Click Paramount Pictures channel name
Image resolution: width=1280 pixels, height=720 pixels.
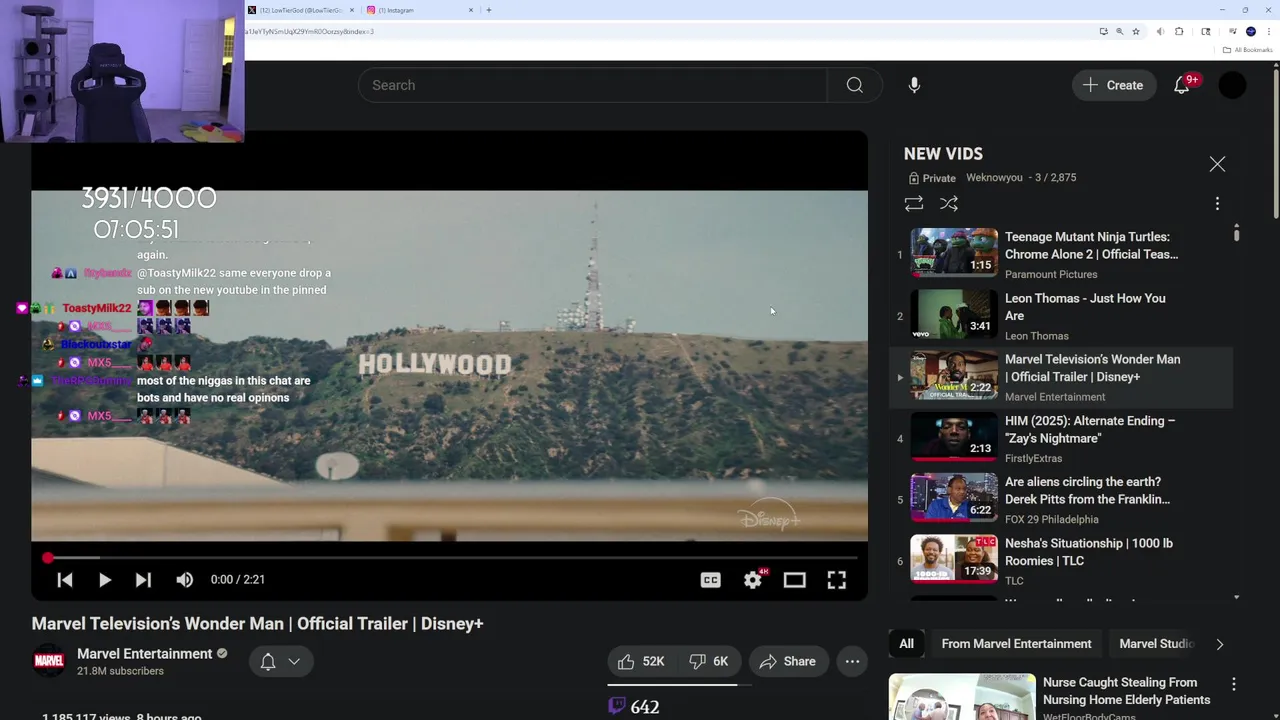click(1050, 275)
